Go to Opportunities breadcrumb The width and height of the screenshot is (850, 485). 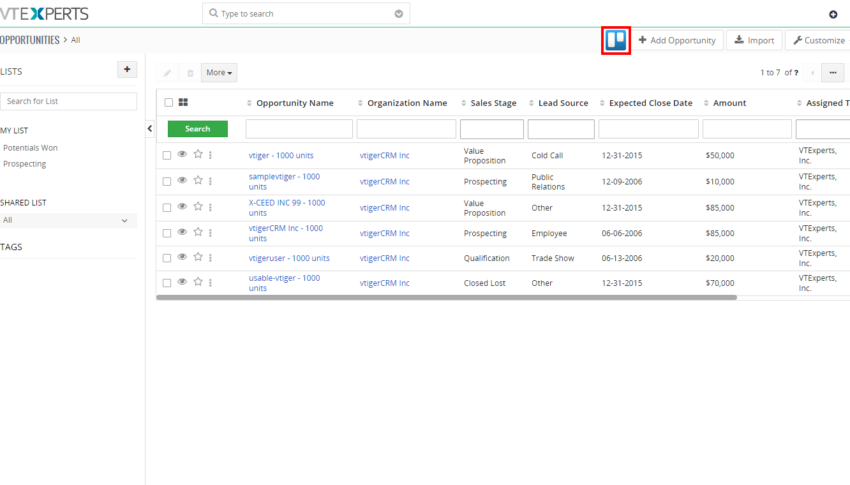(x=30, y=40)
